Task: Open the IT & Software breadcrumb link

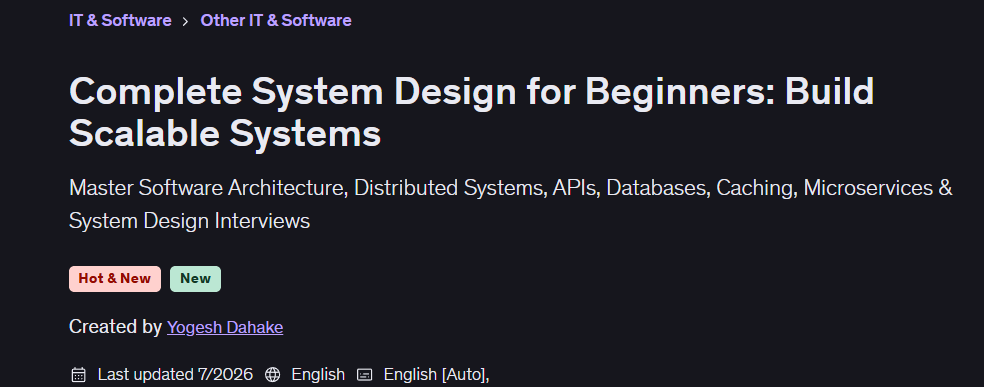Action: [x=120, y=20]
